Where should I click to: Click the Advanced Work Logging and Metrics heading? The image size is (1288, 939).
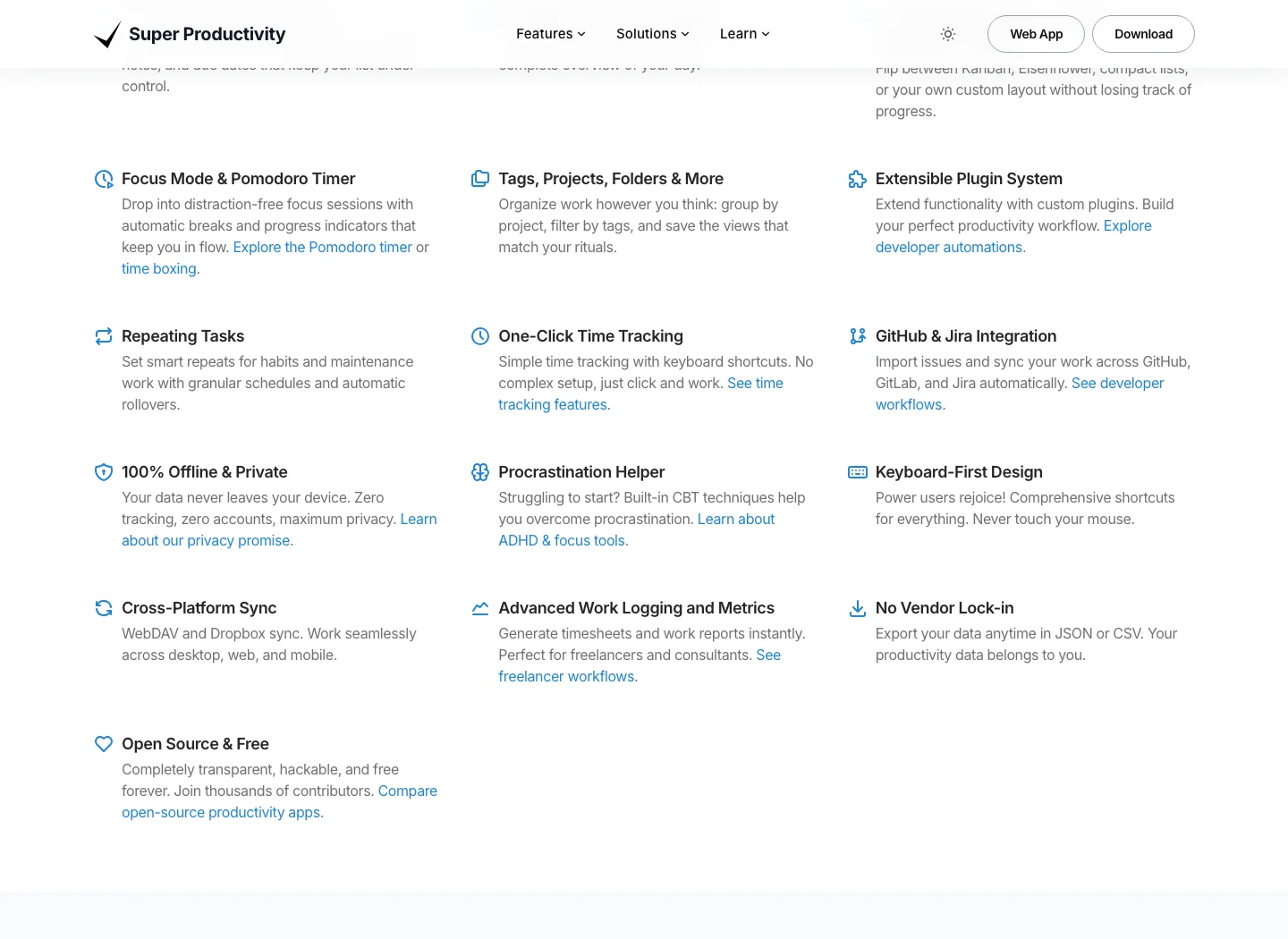coord(636,608)
